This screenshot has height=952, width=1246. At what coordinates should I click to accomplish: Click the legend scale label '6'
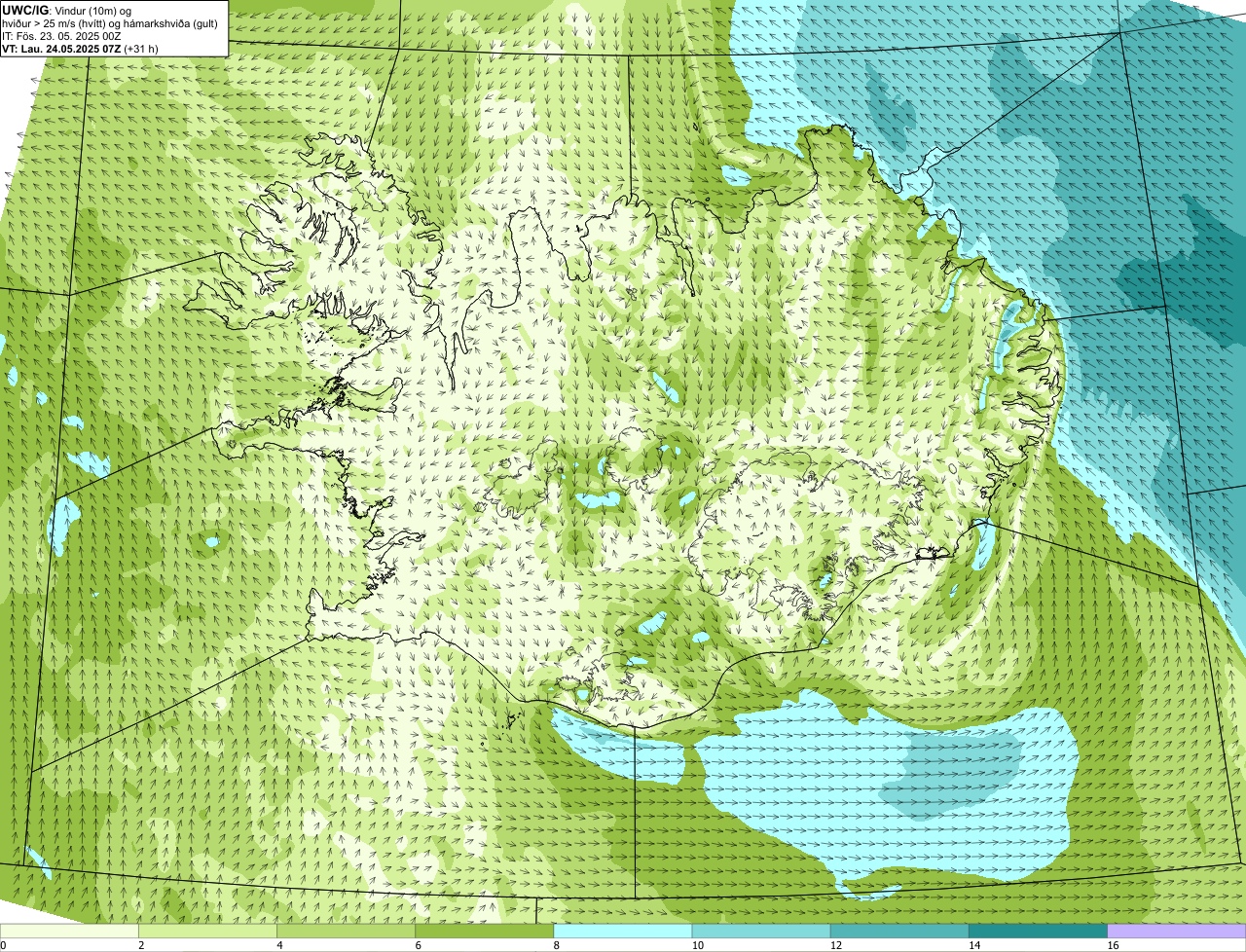(x=418, y=945)
